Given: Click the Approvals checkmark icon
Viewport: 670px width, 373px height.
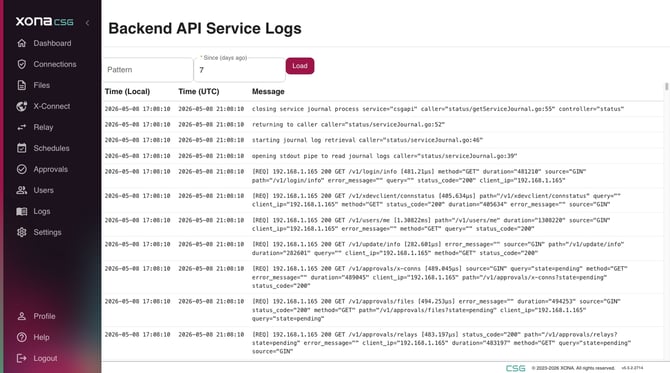Looking at the screenshot, I should coord(22,169).
